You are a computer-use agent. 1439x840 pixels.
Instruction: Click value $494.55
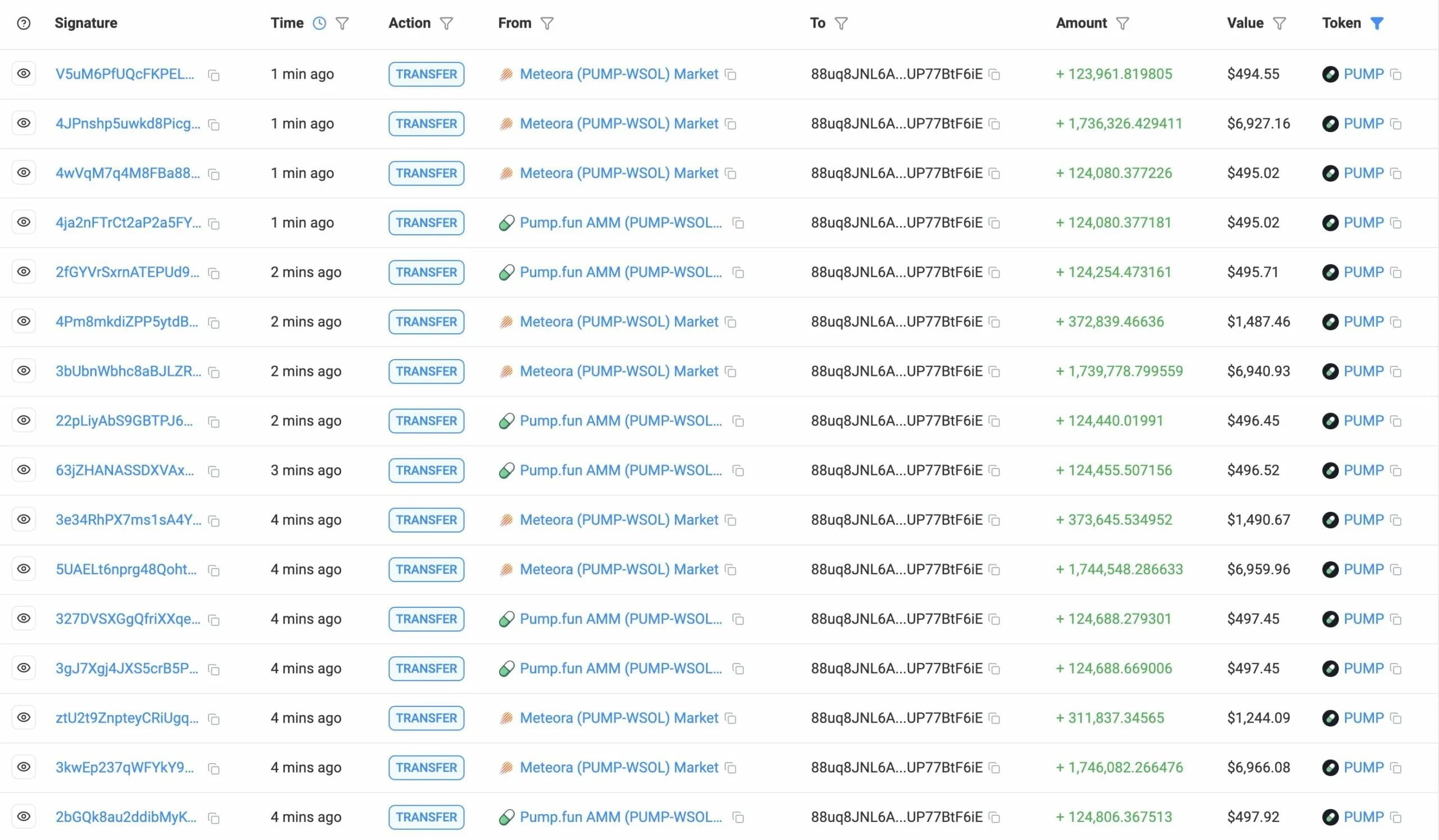click(1254, 74)
